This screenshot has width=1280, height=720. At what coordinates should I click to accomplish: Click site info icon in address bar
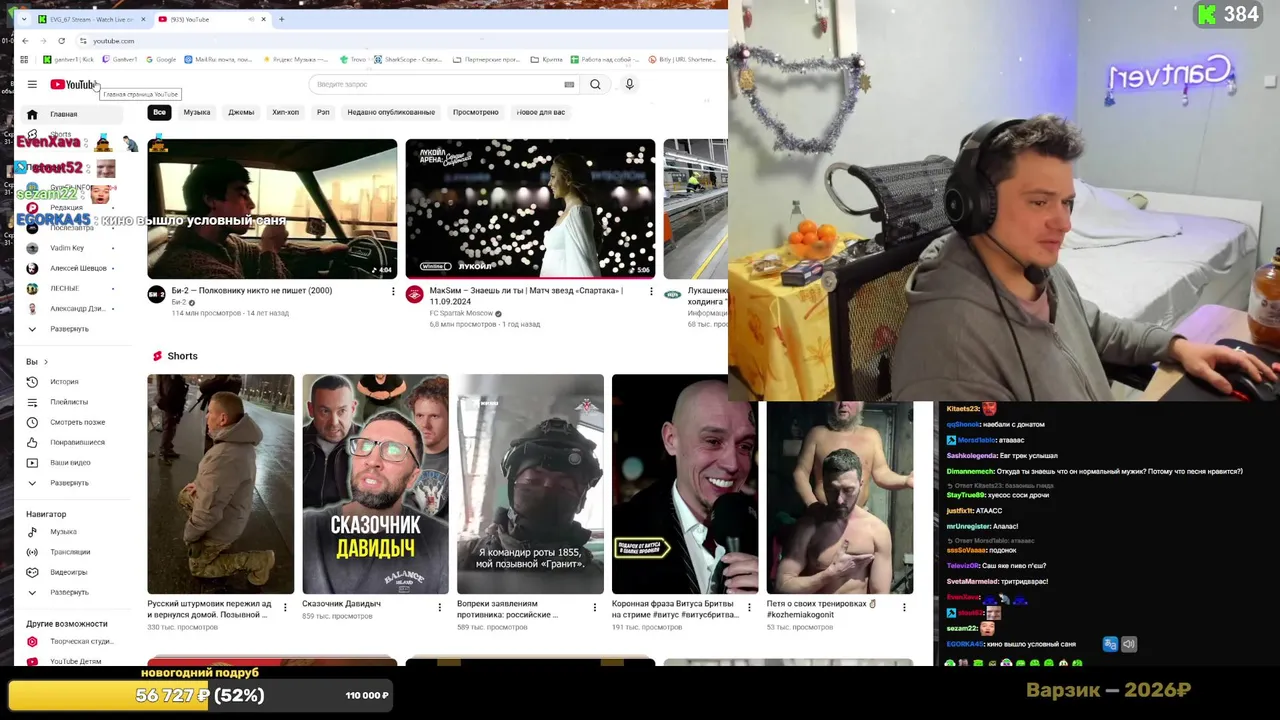pyautogui.click(x=84, y=41)
